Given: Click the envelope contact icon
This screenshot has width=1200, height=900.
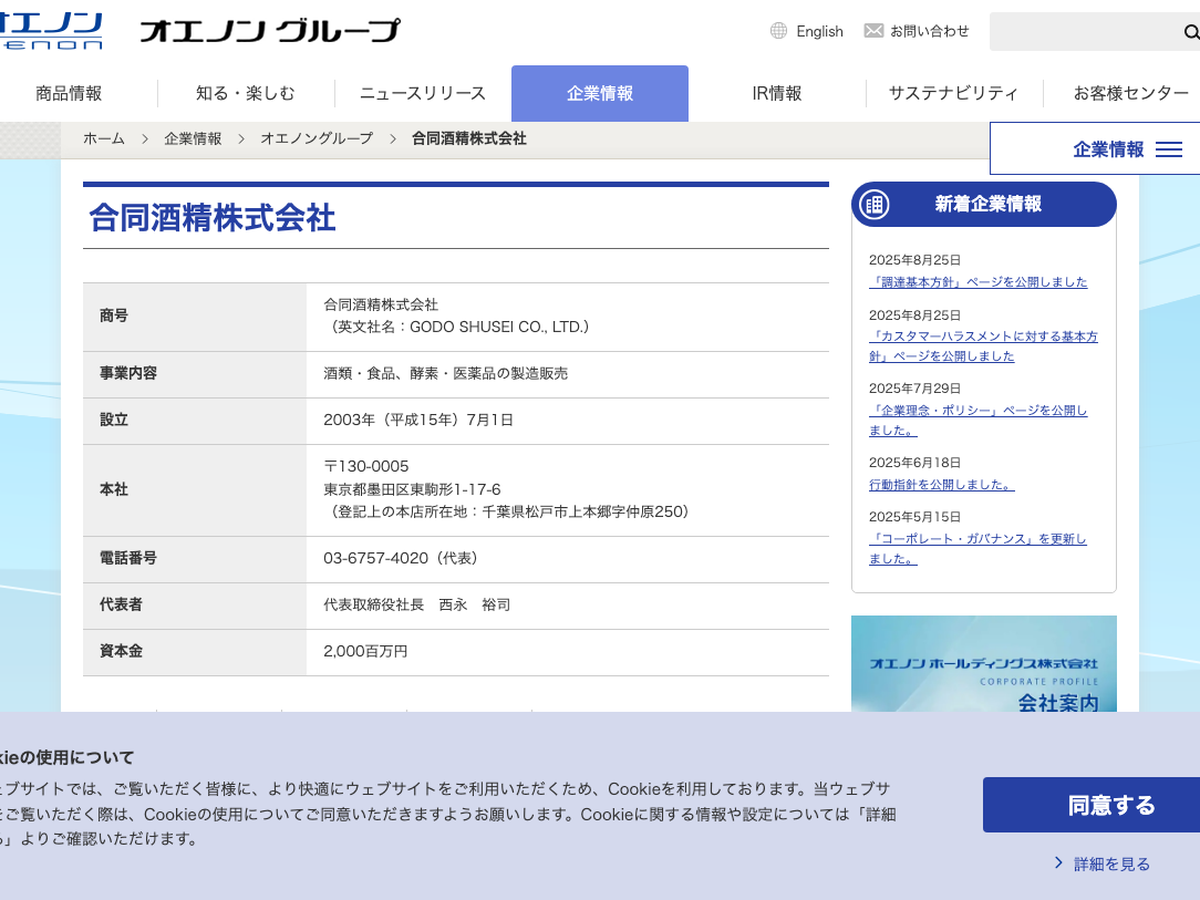Looking at the screenshot, I should (x=873, y=31).
